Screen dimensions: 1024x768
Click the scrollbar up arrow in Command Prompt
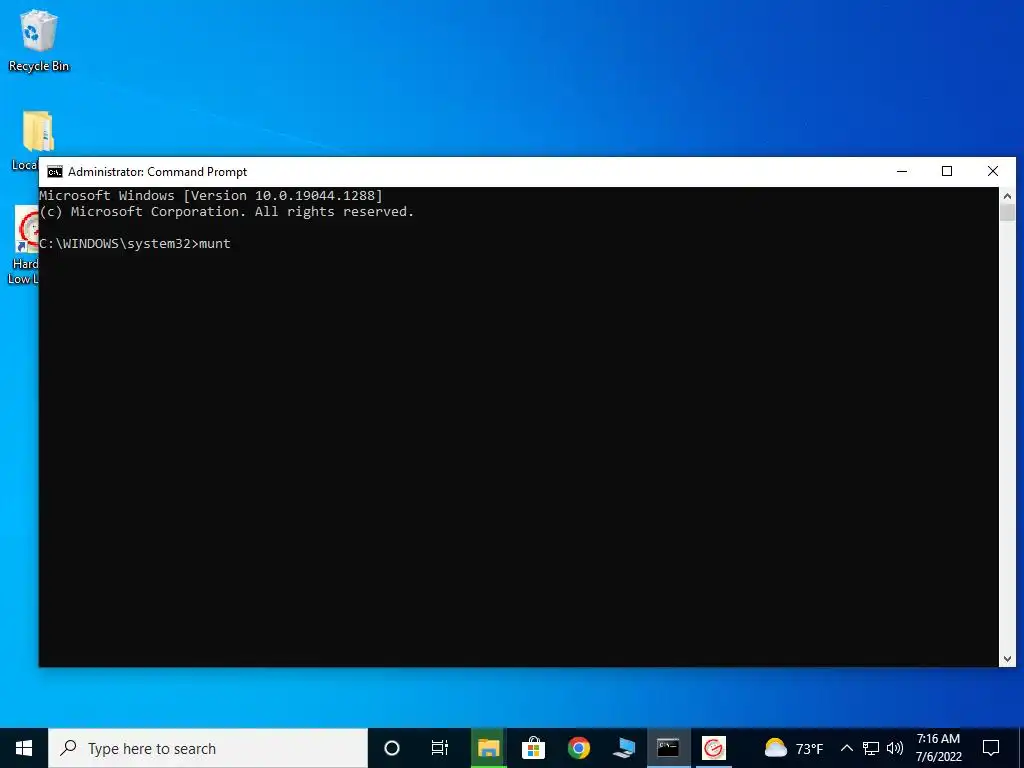(x=1007, y=195)
